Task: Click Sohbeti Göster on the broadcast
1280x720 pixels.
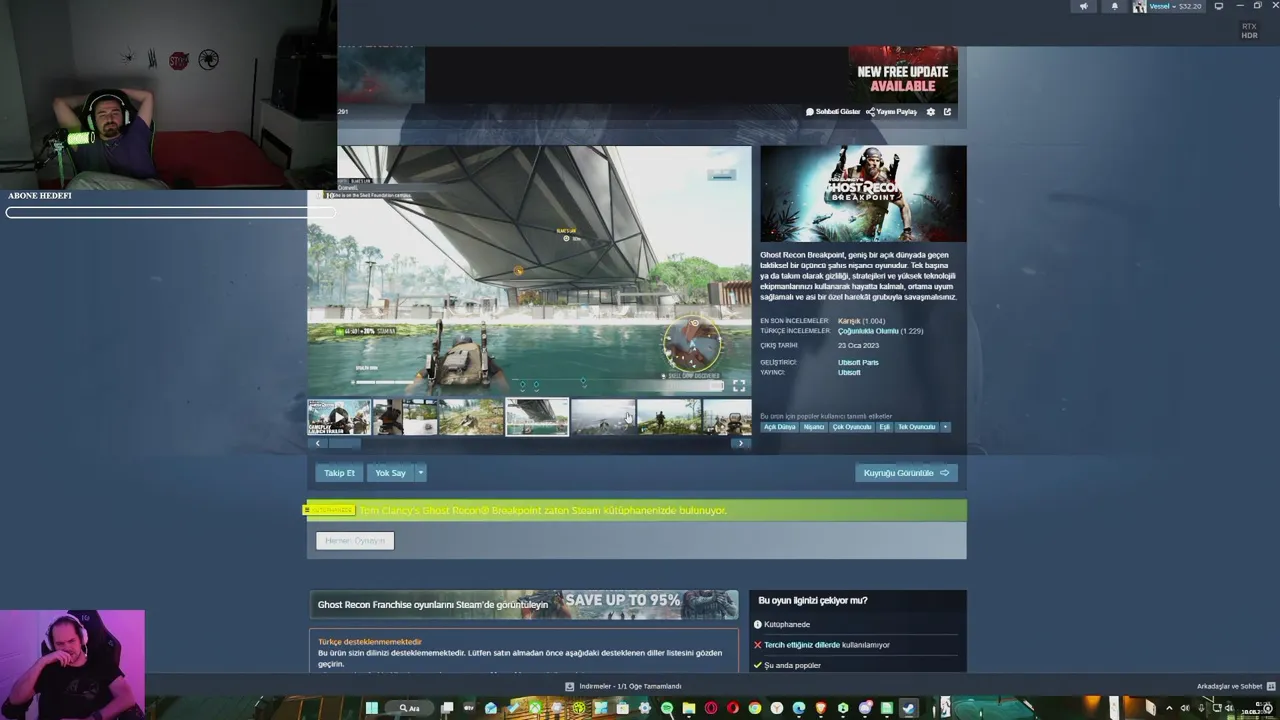Action: (833, 112)
